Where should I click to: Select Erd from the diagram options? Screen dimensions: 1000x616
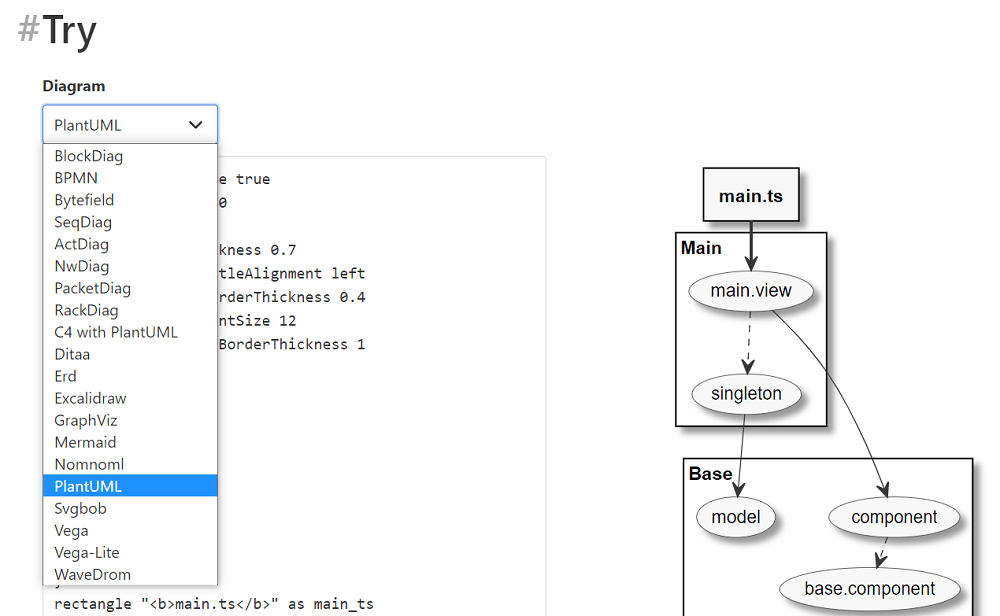coord(65,376)
